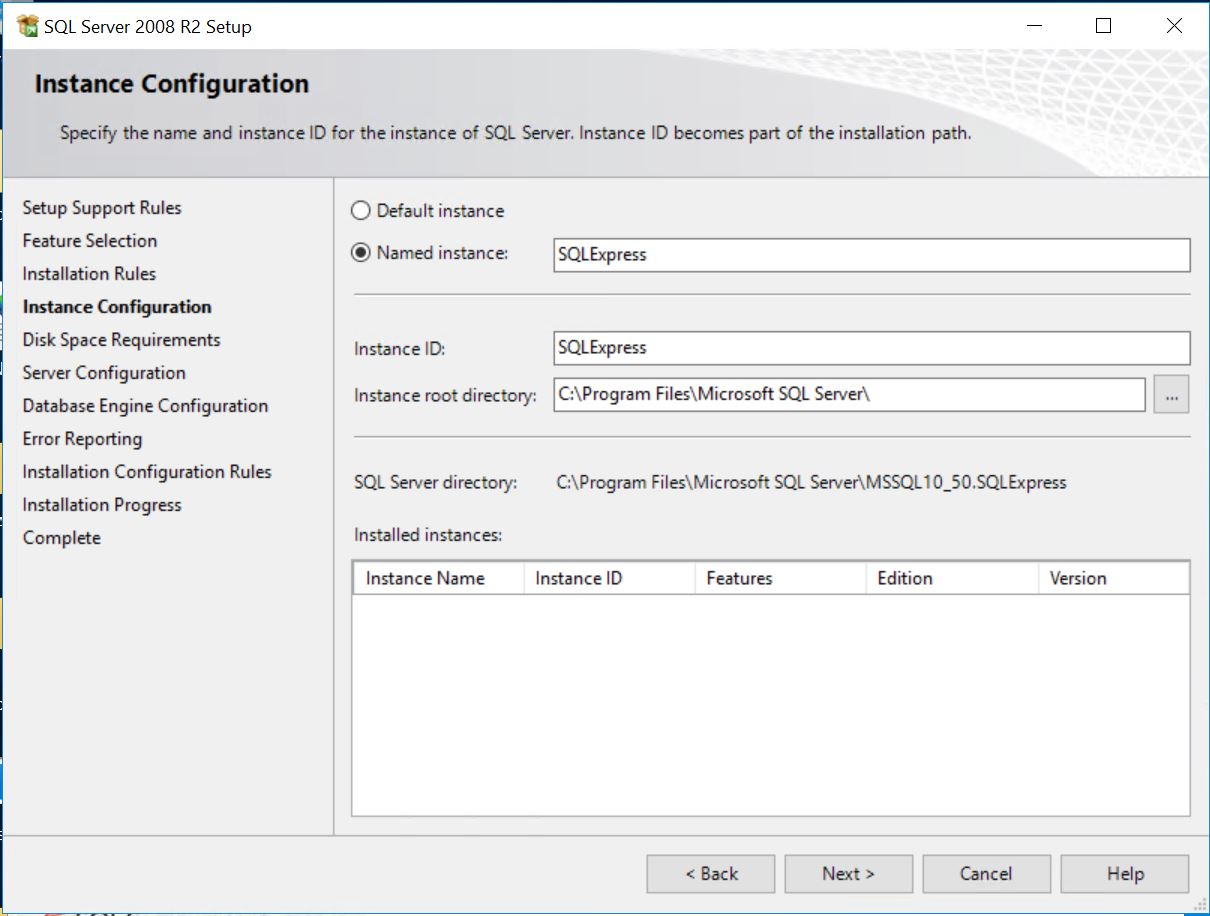The image size is (1210, 916).
Task: Click Installation Configuration Rules step
Action: tap(147, 472)
